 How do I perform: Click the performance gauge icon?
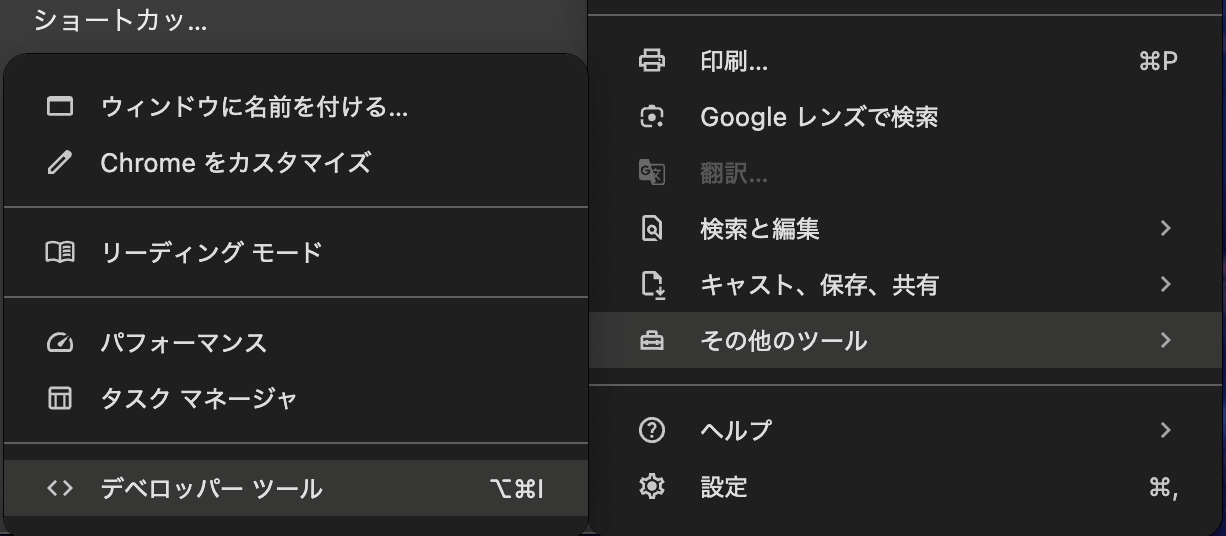pyautogui.click(x=60, y=343)
